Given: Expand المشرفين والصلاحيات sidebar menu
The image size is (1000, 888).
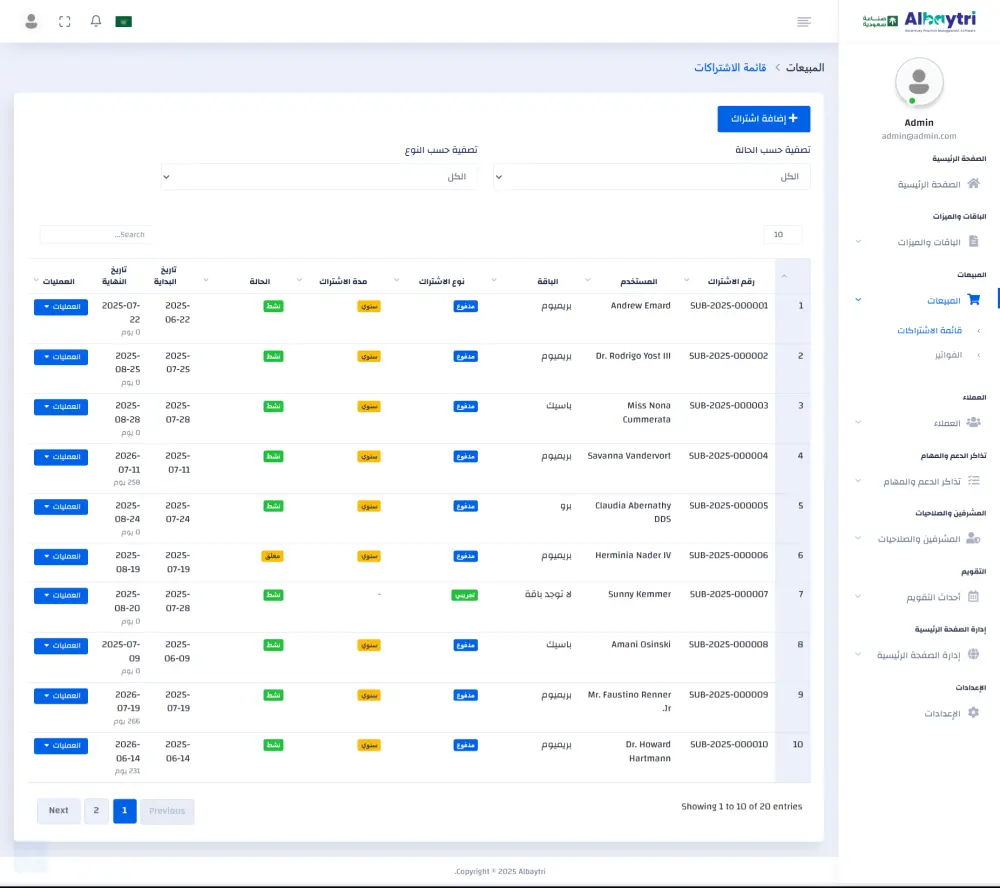Looking at the screenshot, I should [x=920, y=539].
